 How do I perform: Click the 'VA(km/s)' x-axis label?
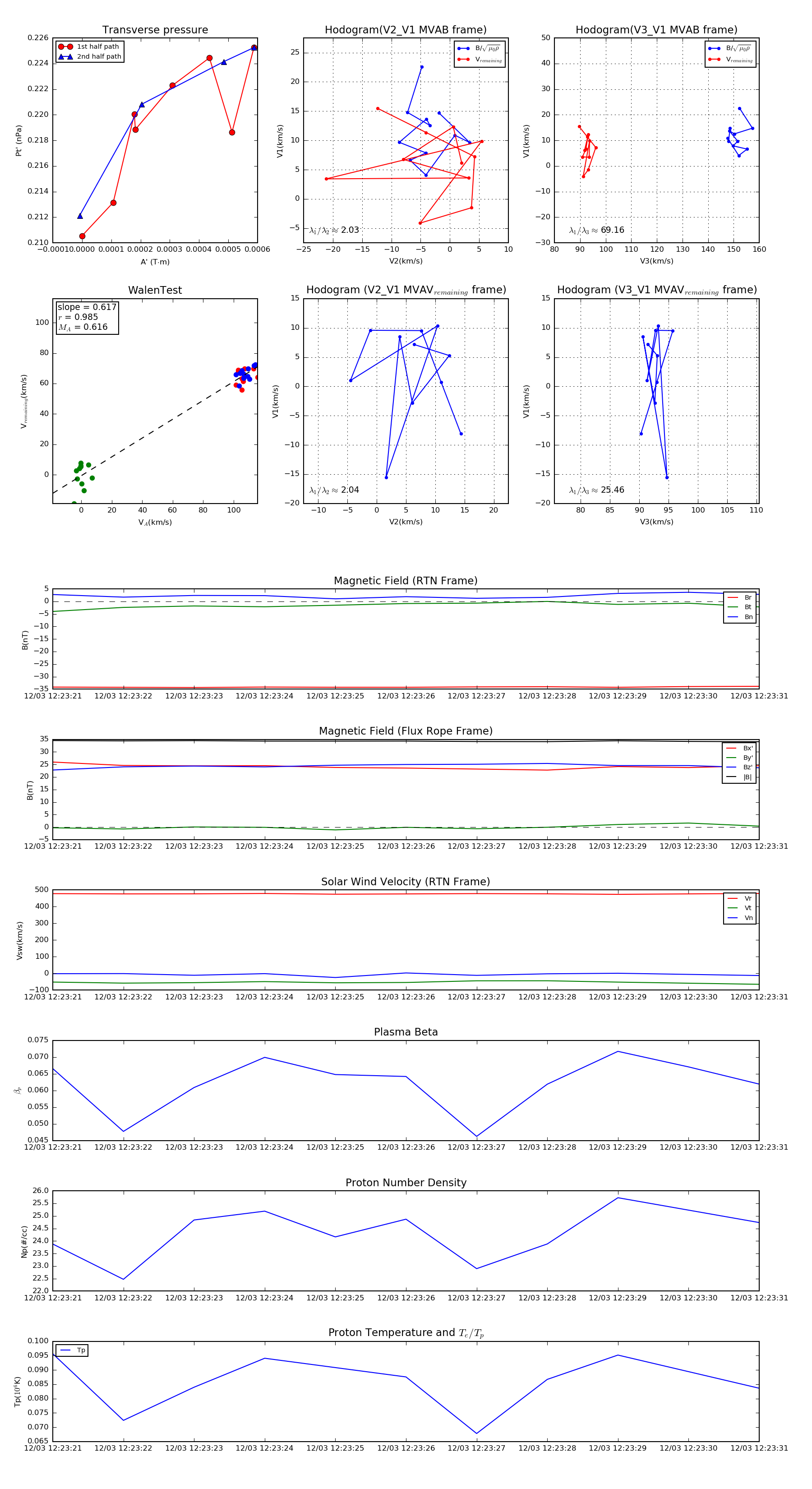(155, 523)
